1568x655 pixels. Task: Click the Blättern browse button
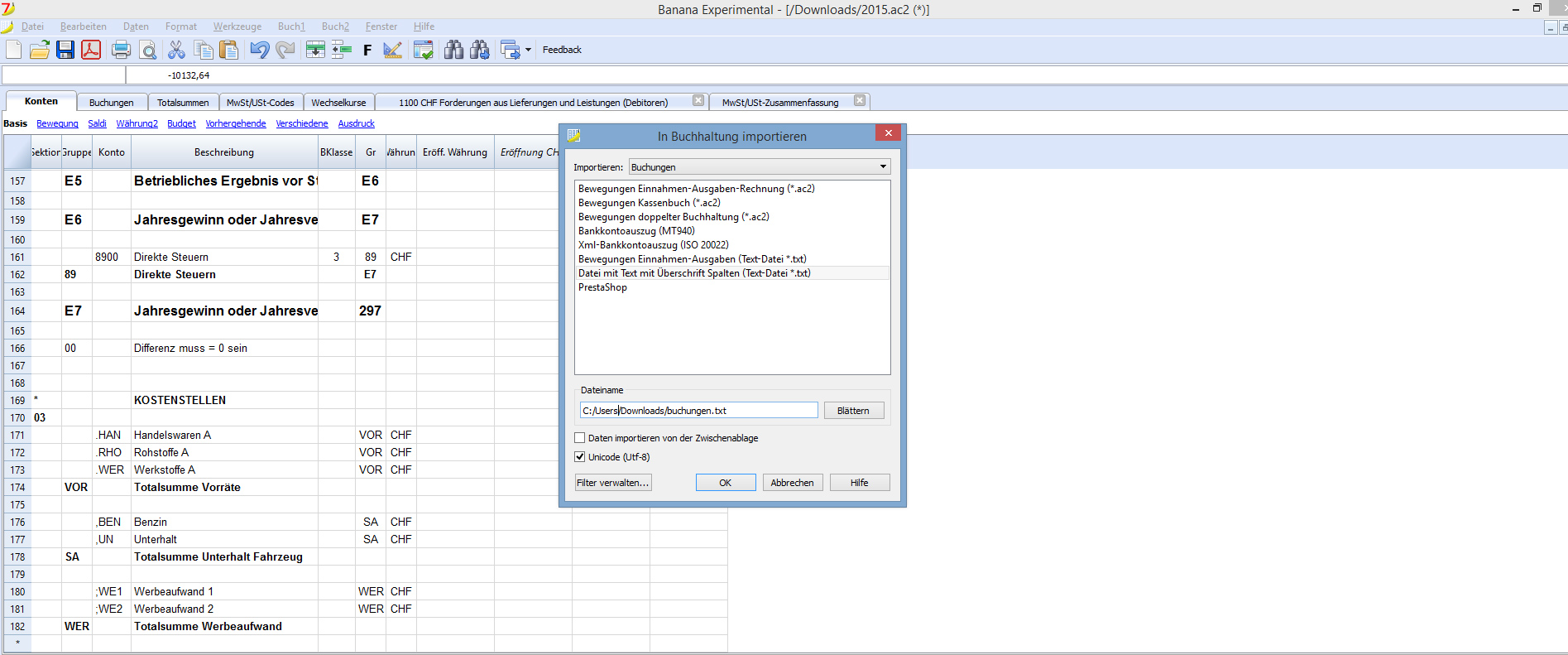(x=853, y=411)
